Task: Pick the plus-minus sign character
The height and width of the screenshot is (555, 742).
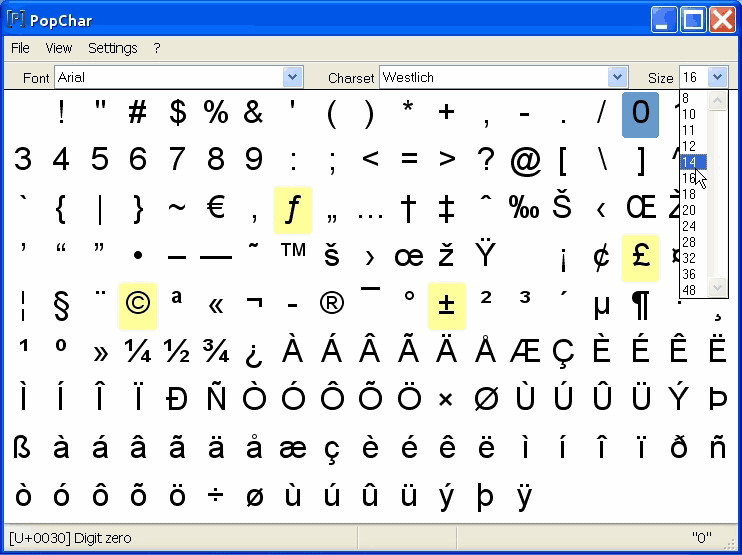Action: pyautogui.click(x=447, y=306)
